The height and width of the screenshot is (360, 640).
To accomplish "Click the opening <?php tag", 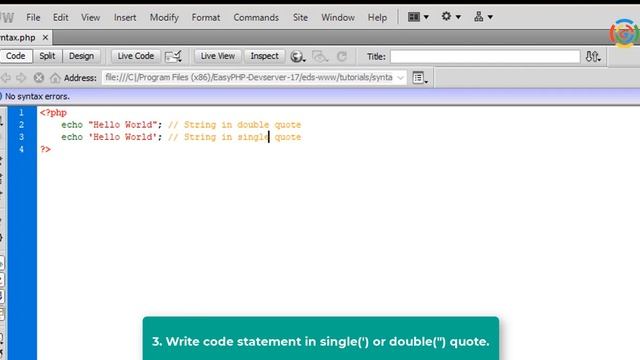I will pyautogui.click(x=53, y=113).
